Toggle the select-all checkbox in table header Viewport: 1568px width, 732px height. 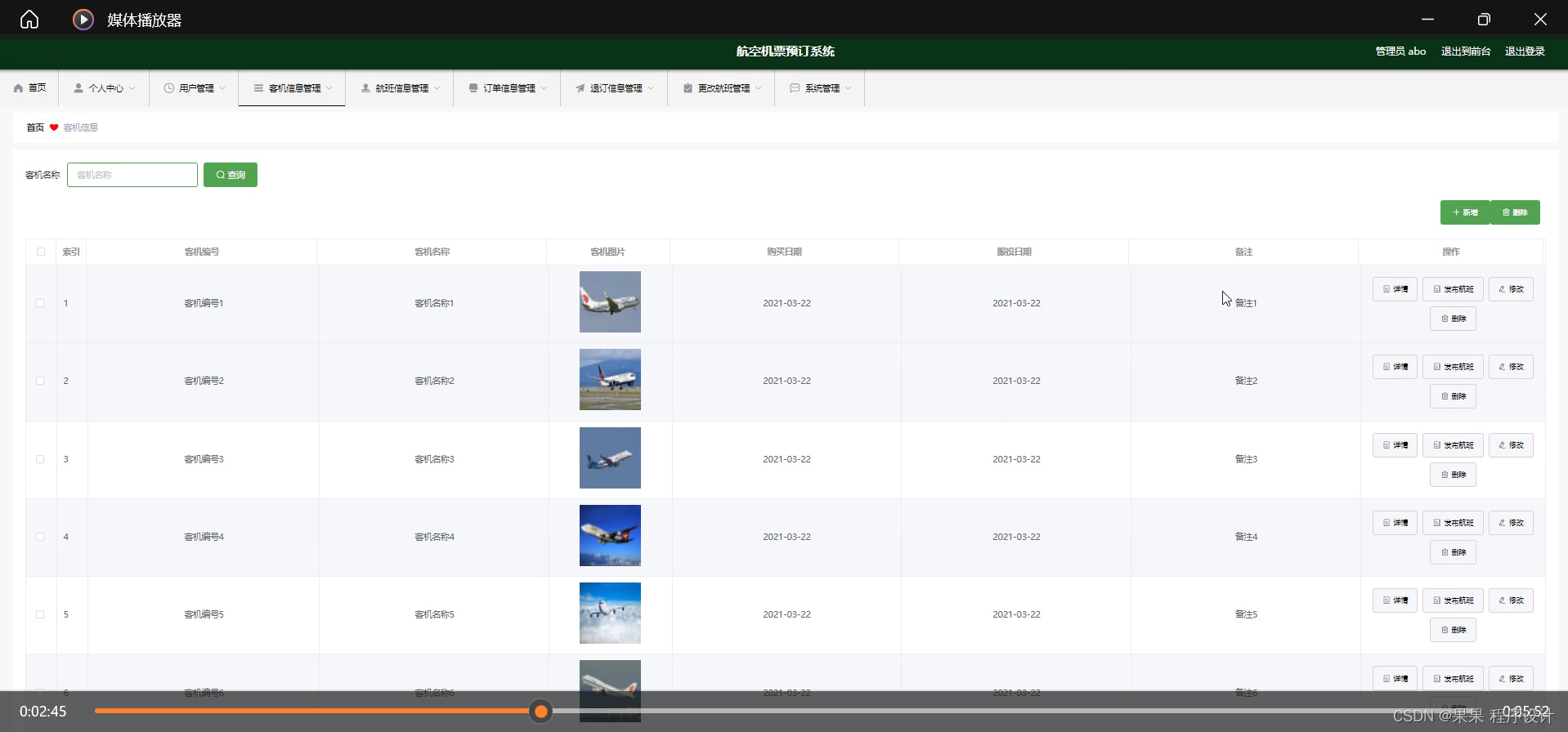(x=41, y=252)
